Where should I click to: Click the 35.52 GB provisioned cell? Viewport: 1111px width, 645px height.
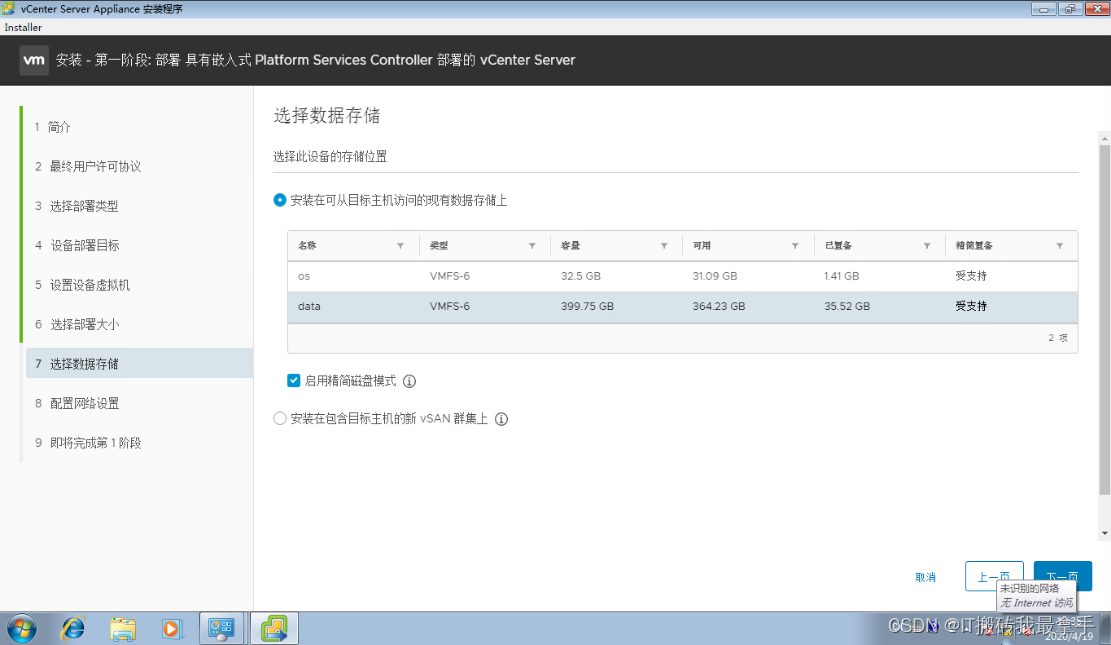[847, 307]
